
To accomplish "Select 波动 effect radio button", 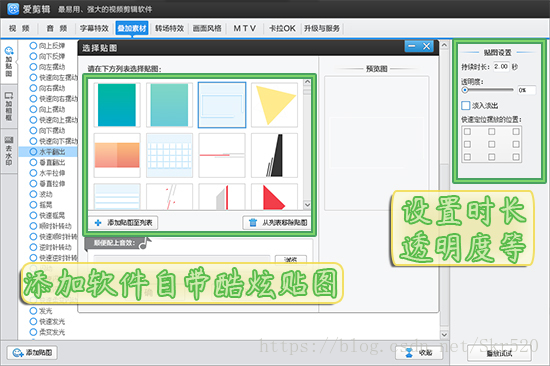I will [x=33, y=194].
